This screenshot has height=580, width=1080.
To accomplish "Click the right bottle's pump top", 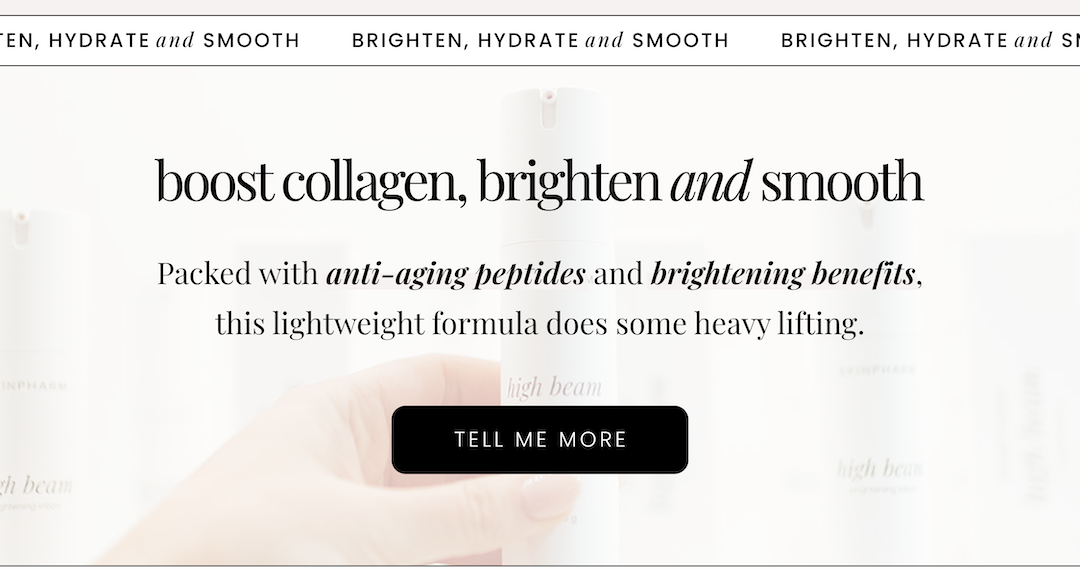I will click(x=866, y=216).
